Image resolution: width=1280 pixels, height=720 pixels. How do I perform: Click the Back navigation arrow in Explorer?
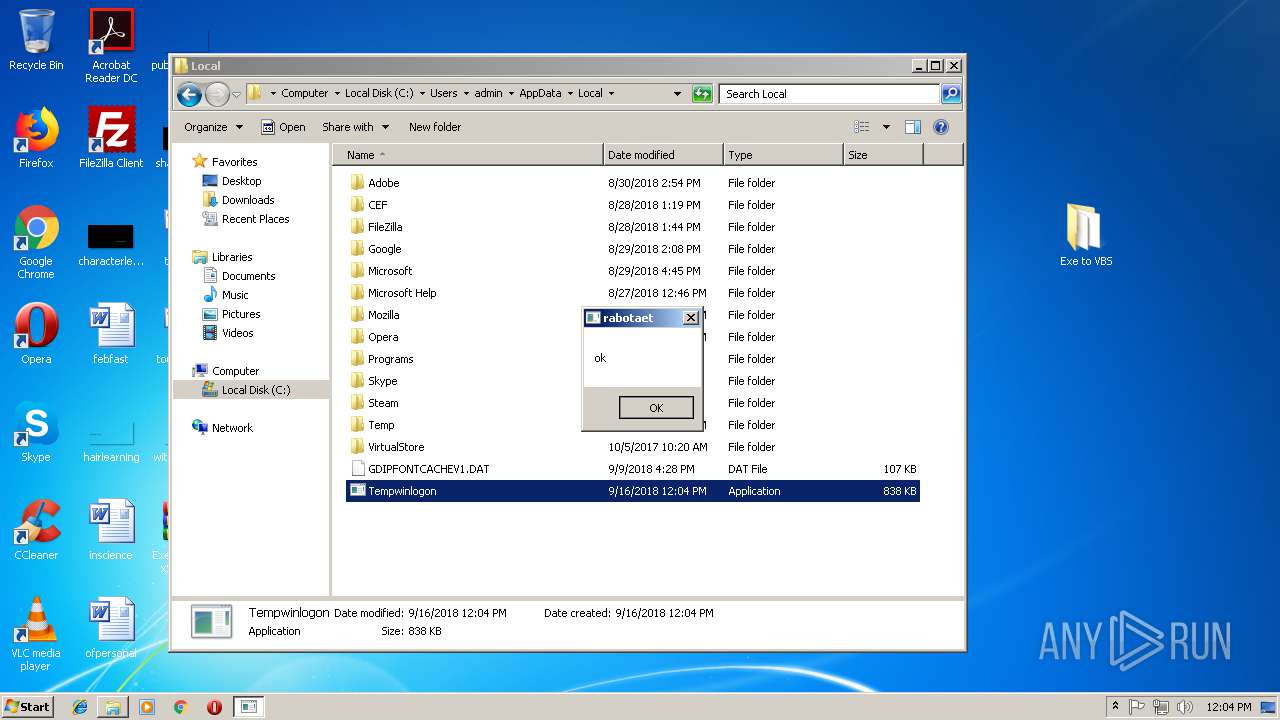tap(189, 94)
